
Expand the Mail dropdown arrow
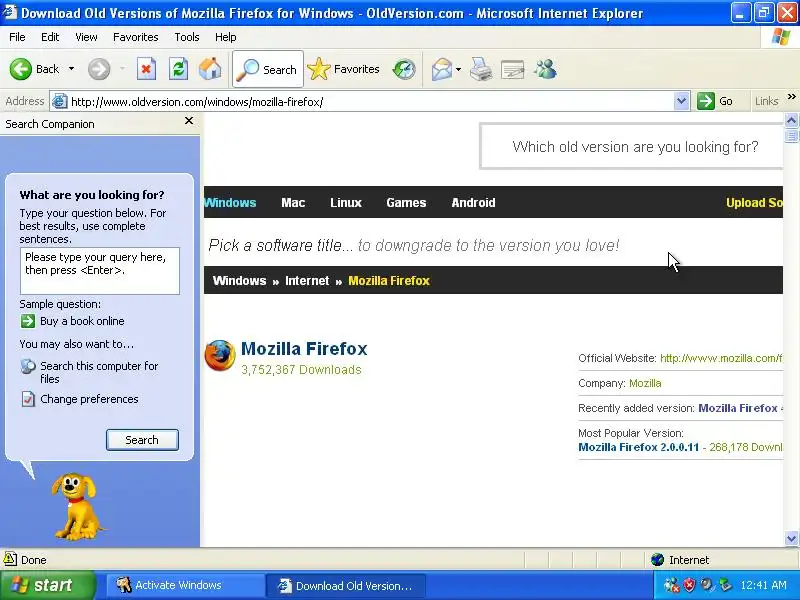click(458, 69)
